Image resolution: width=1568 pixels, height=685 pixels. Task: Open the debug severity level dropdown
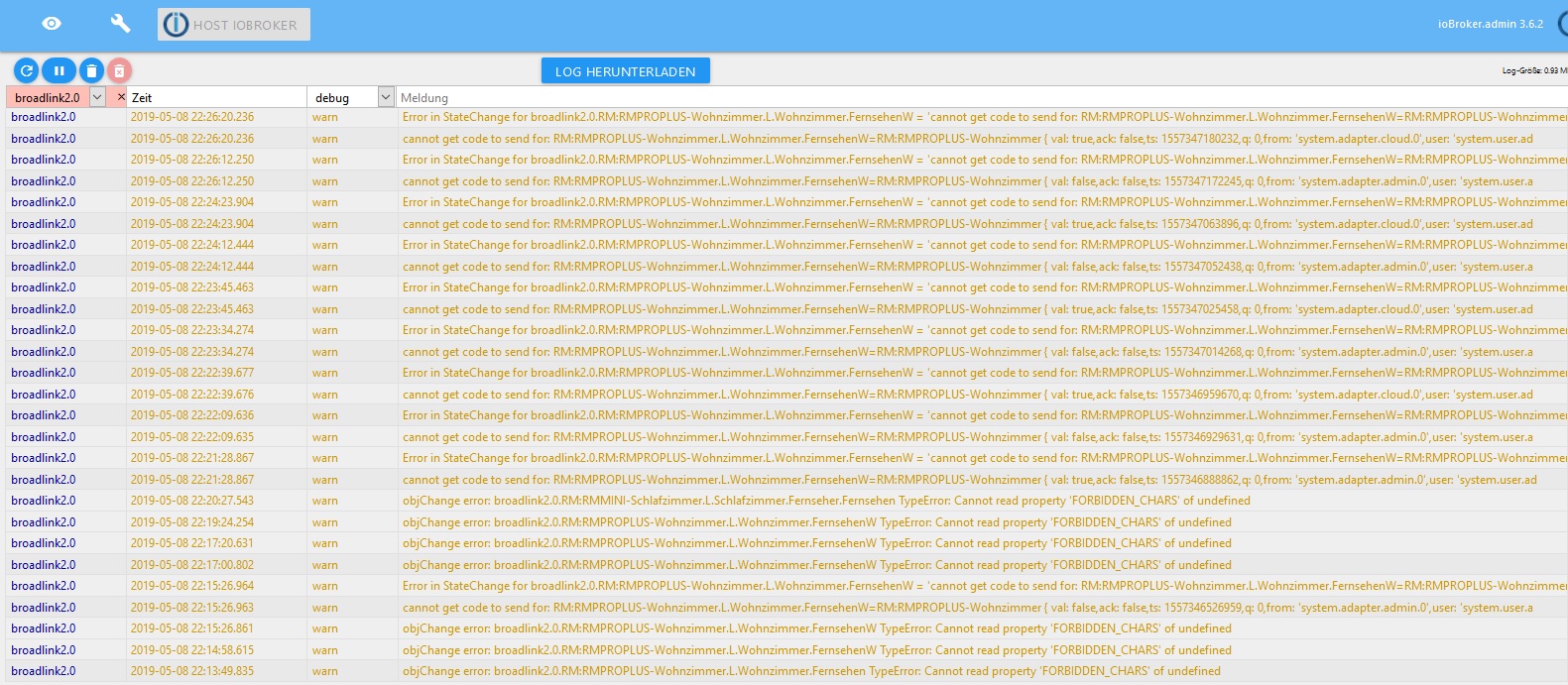386,97
